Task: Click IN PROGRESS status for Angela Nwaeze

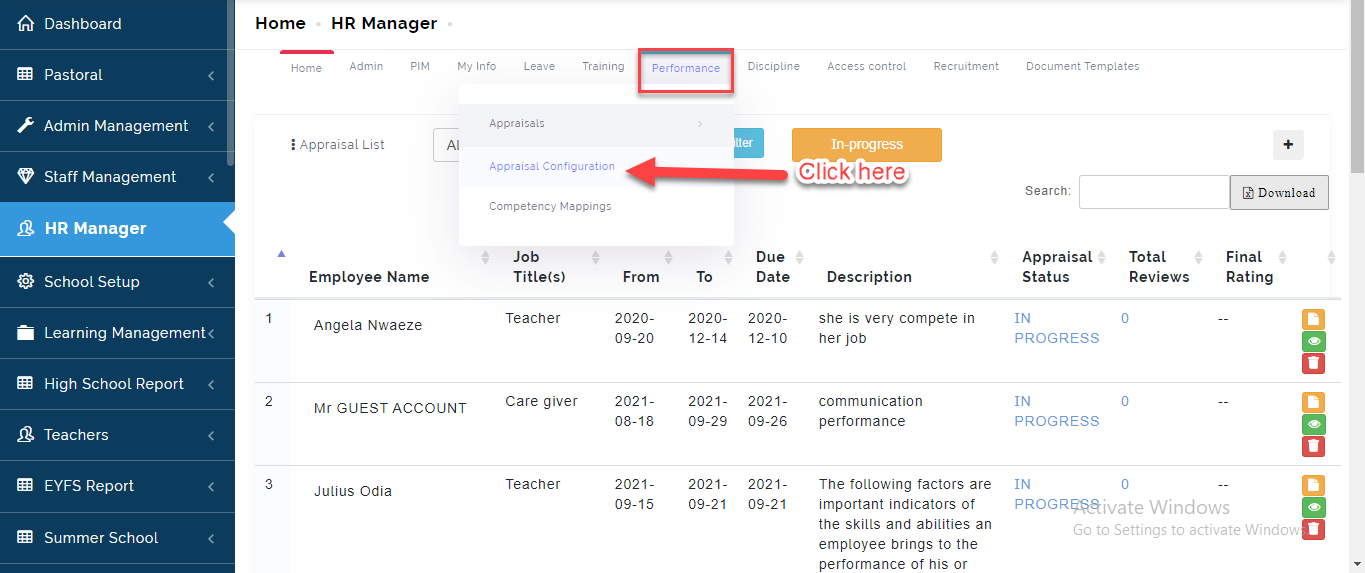Action: pos(1056,328)
